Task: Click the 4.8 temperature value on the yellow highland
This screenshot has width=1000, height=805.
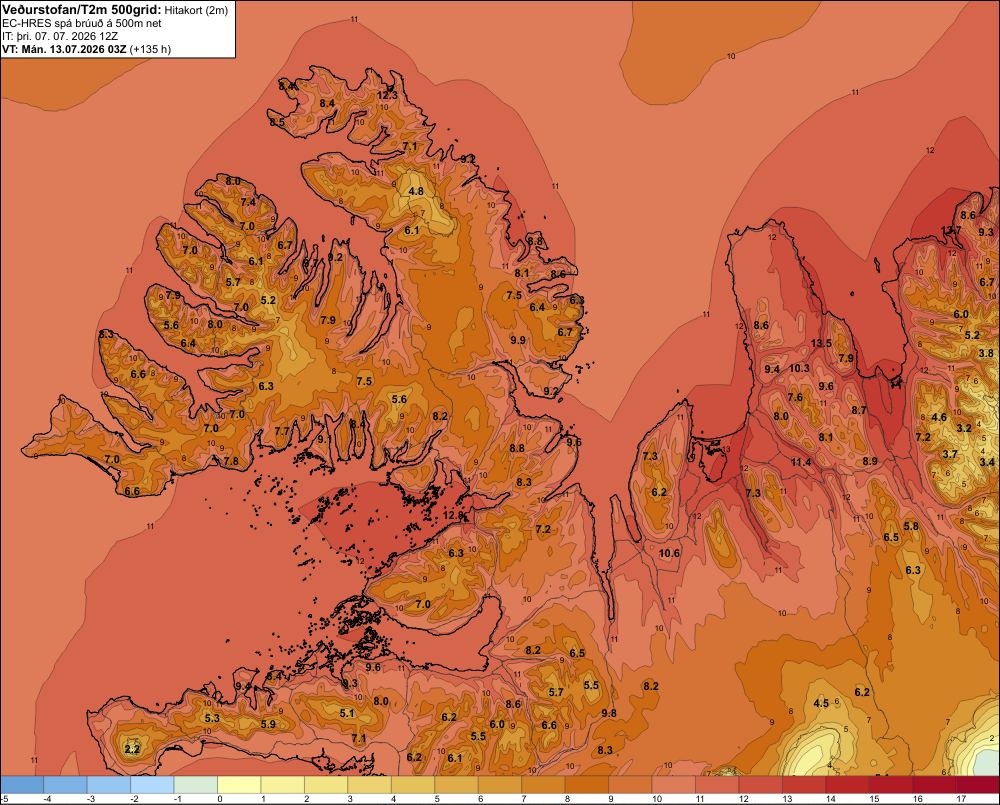Action: tap(416, 191)
